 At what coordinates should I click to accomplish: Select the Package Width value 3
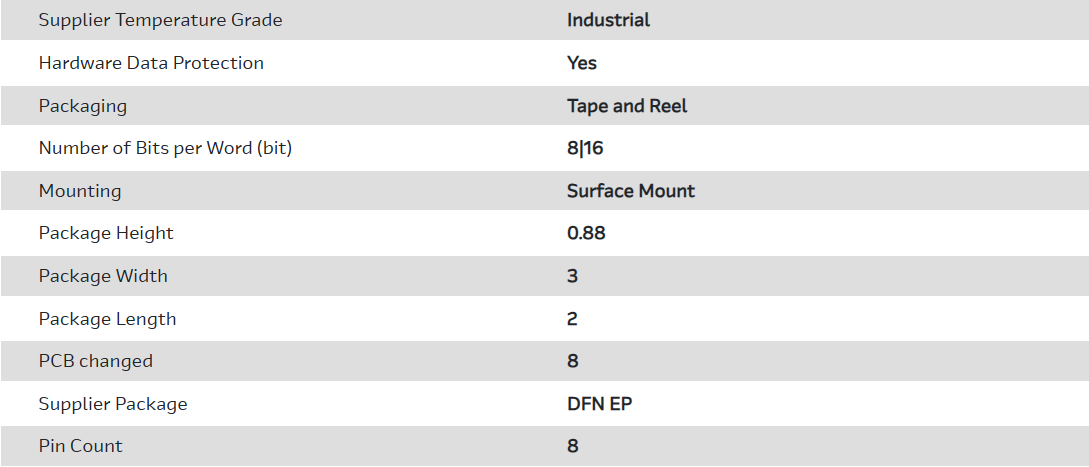pos(572,276)
